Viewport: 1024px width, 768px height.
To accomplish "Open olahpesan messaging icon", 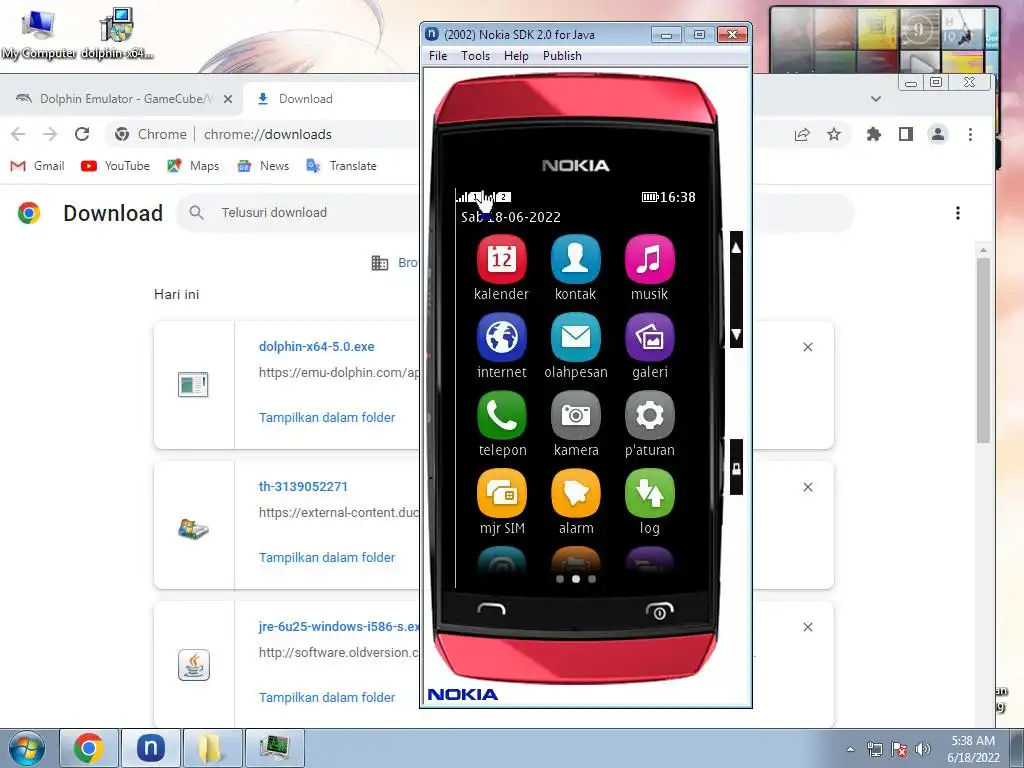I will (x=575, y=338).
